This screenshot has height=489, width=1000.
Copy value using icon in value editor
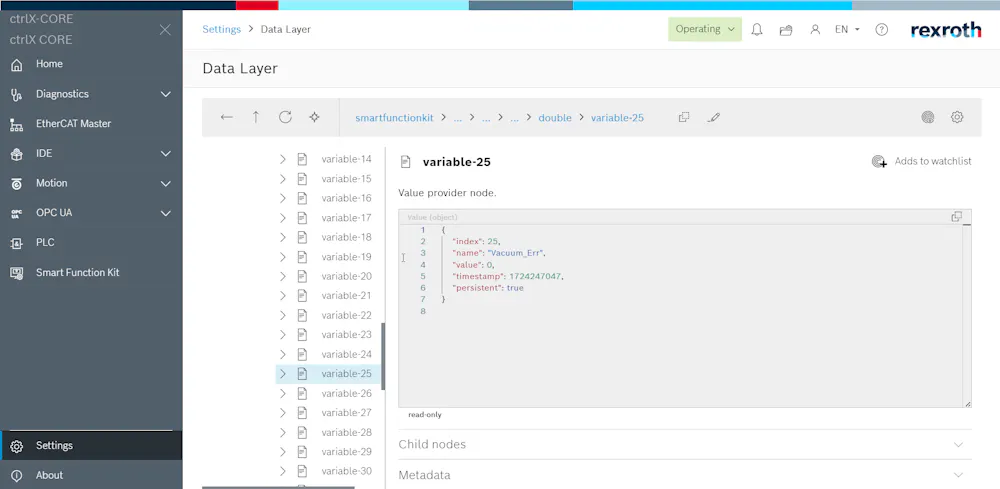(957, 217)
